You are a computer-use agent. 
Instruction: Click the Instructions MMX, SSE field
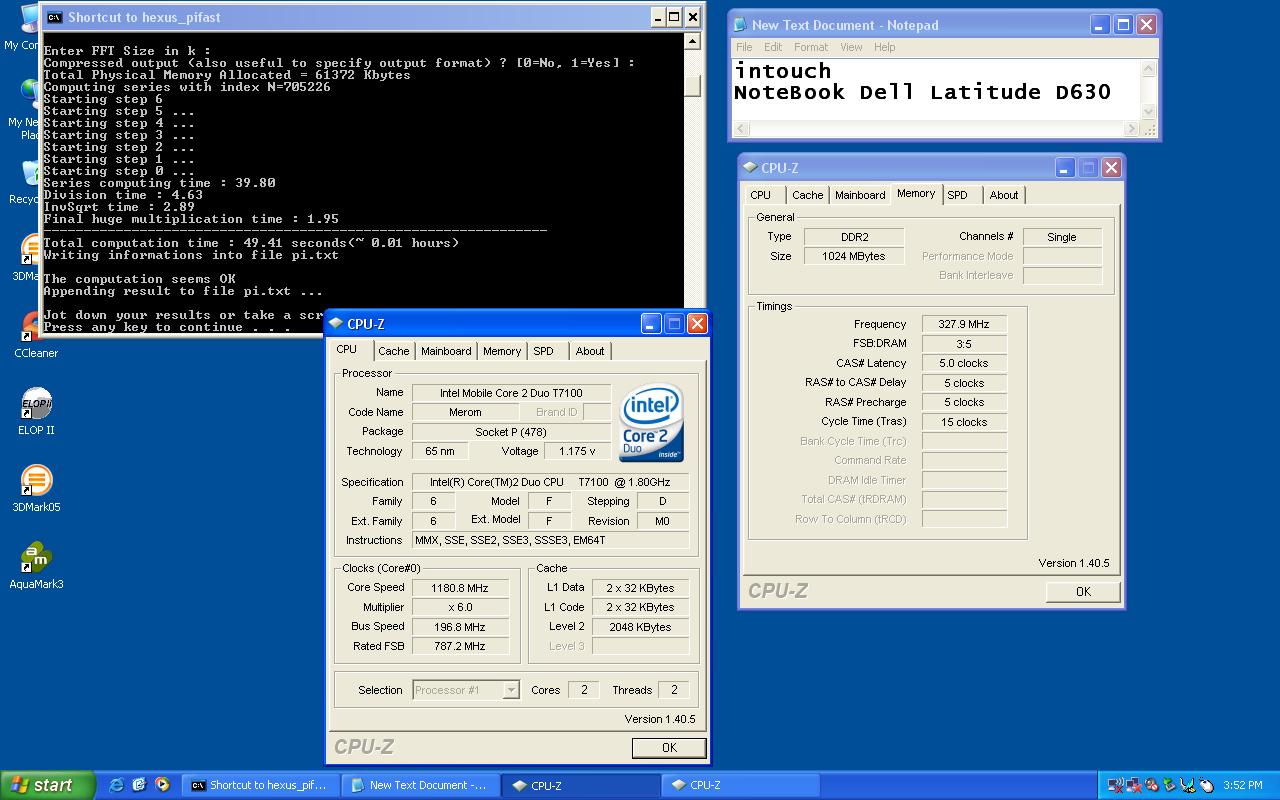(551, 540)
